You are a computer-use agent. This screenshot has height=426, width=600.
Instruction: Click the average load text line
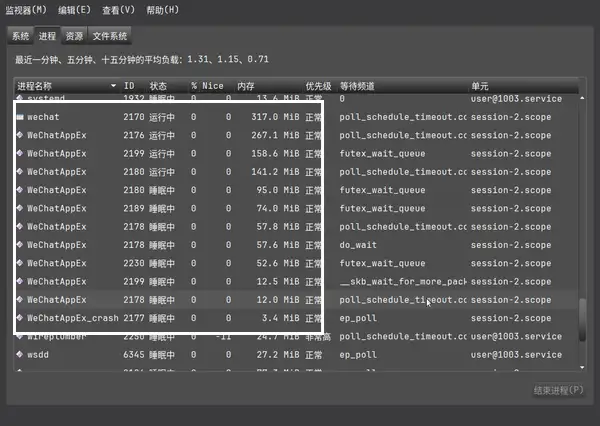click(x=142, y=59)
